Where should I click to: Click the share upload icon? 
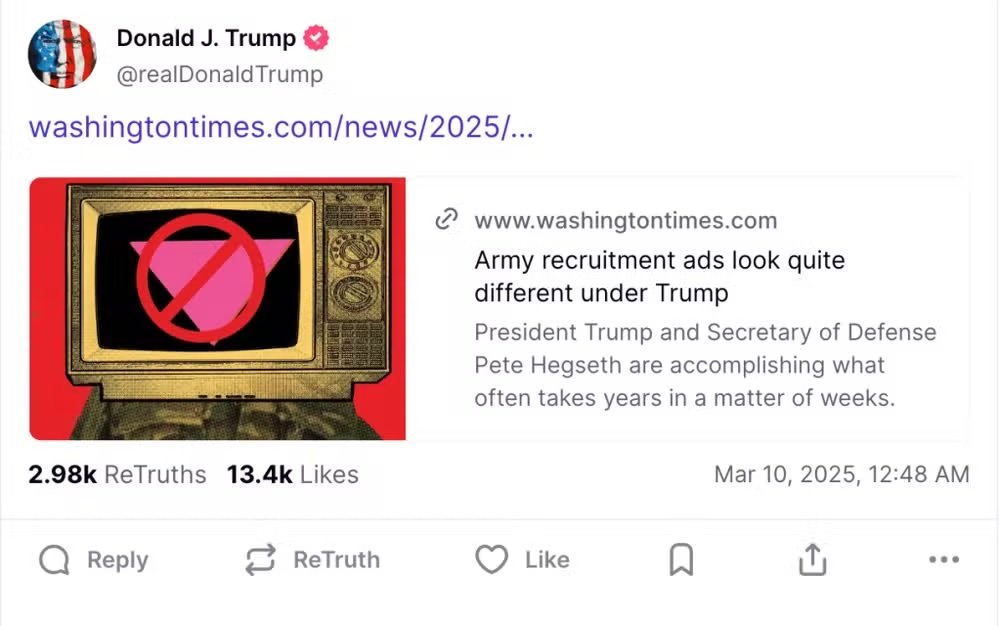813,561
